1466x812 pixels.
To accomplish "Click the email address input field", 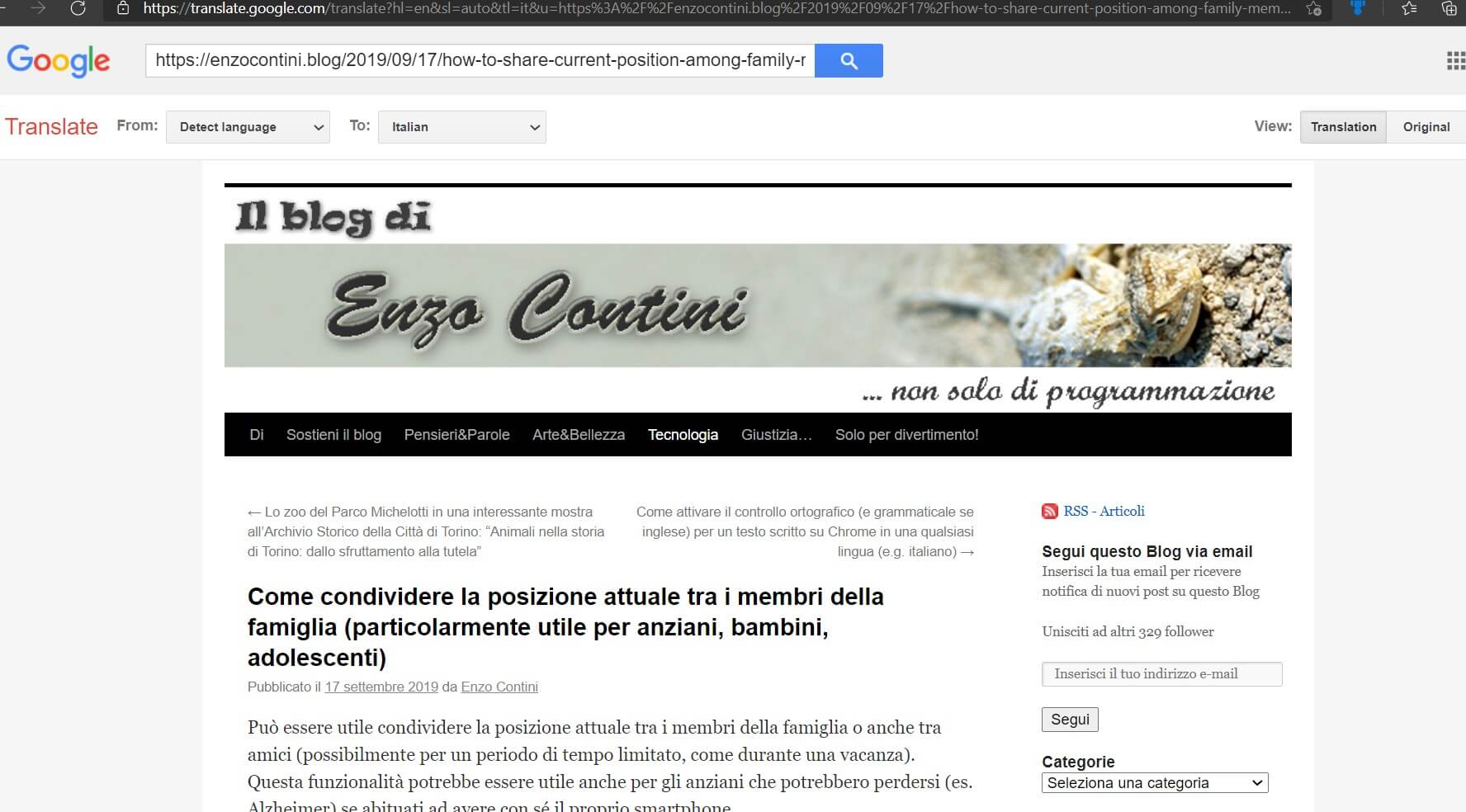I will (x=1161, y=674).
